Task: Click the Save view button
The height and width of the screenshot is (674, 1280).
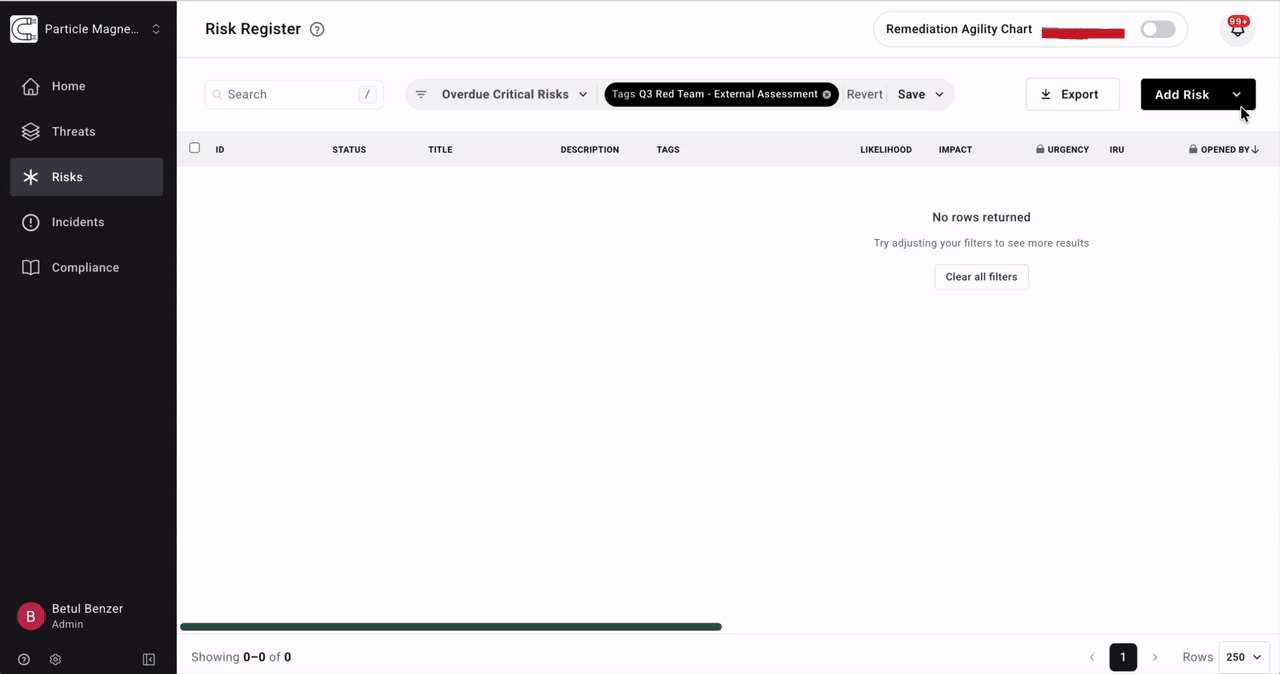Action: 911,94
